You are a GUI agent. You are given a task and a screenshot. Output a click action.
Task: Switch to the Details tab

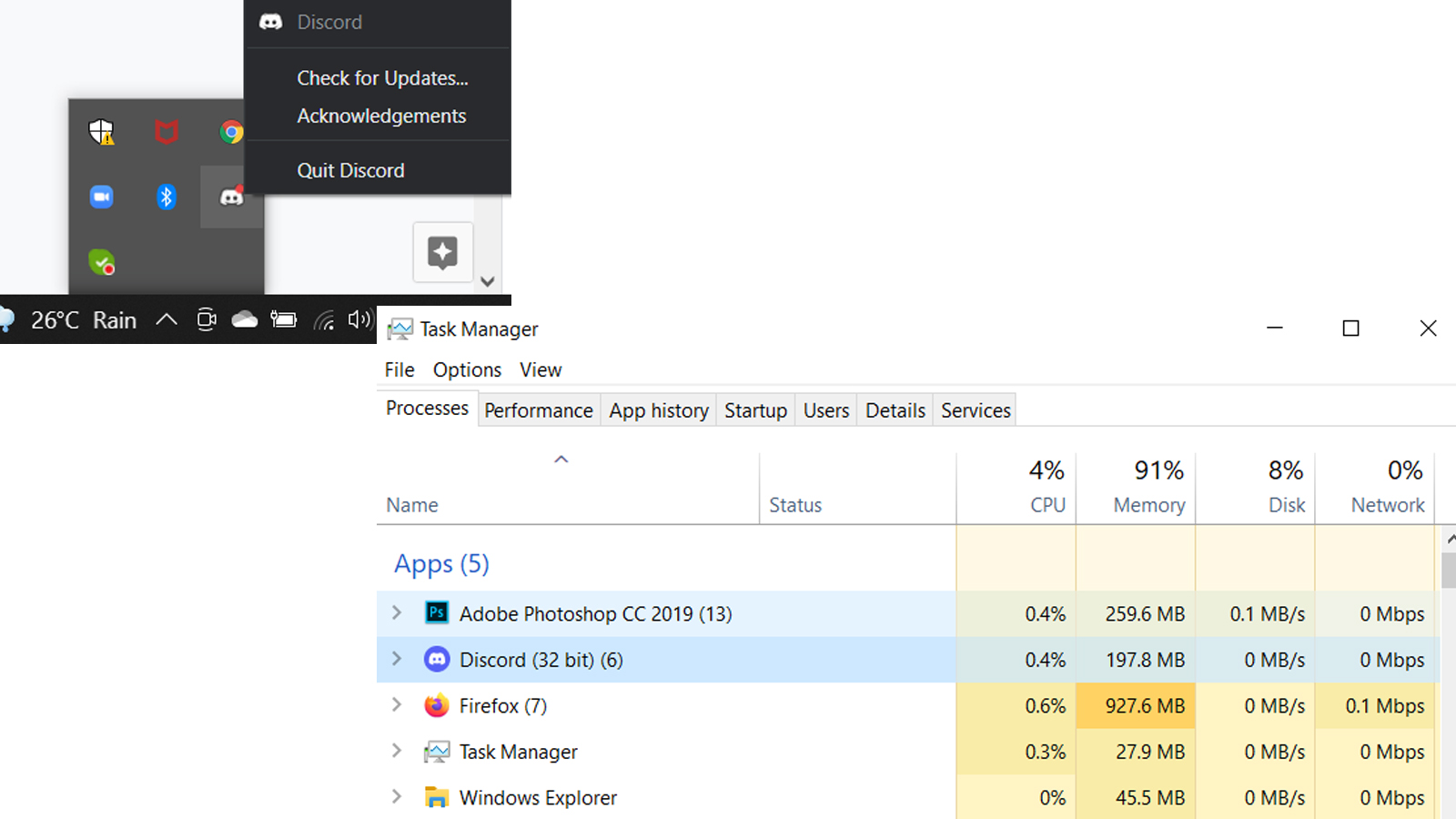click(x=895, y=410)
